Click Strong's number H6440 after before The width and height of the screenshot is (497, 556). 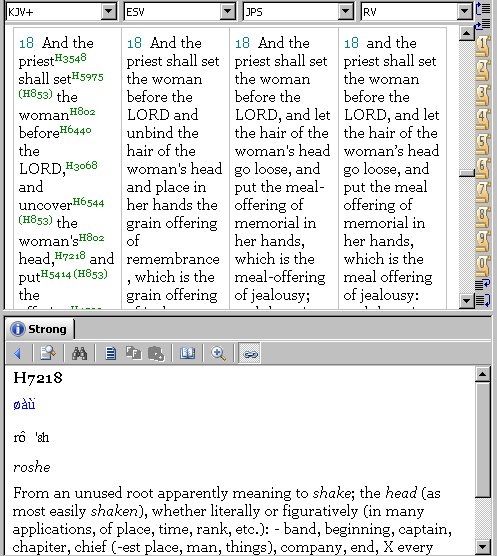(x=76, y=130)
